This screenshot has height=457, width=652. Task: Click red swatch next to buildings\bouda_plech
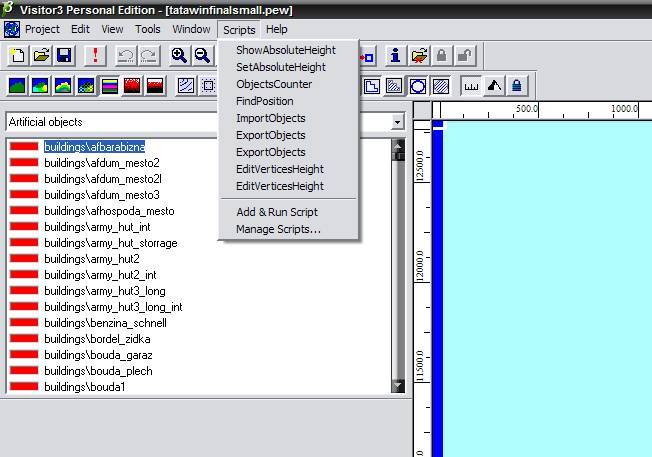point(24,371)
